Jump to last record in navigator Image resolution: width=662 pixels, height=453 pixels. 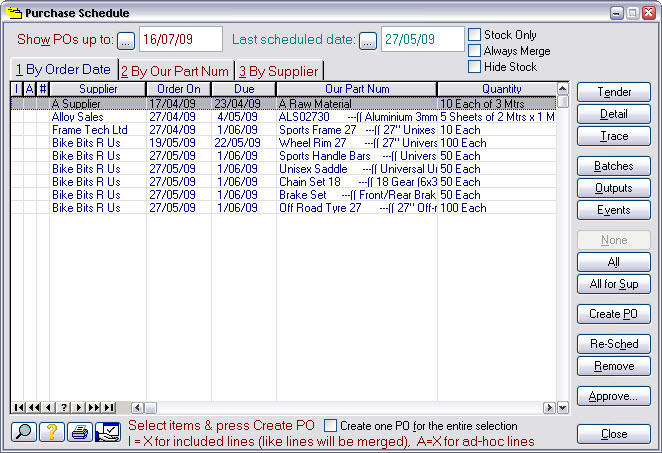109,408
